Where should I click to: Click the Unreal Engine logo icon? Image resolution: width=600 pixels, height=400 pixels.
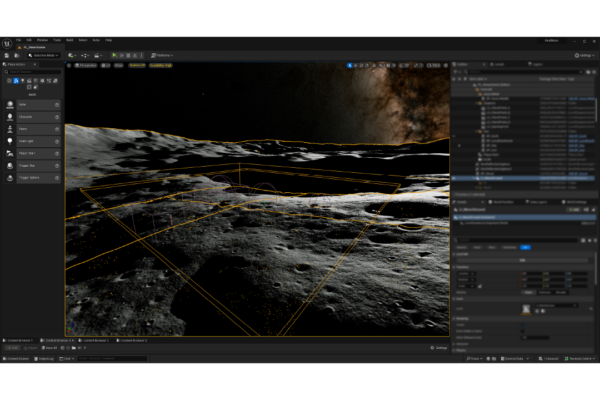(x=8, y=42)
